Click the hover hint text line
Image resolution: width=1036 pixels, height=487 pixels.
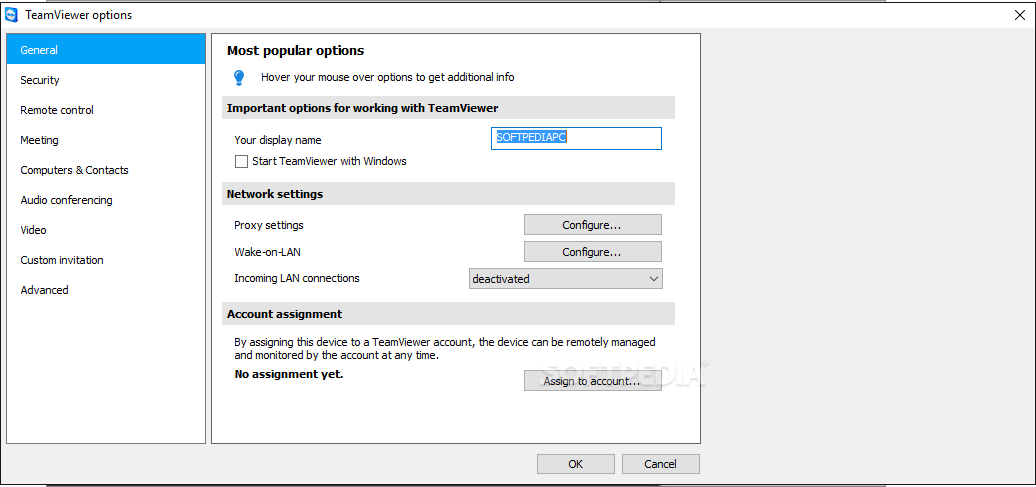coord(388,77)
